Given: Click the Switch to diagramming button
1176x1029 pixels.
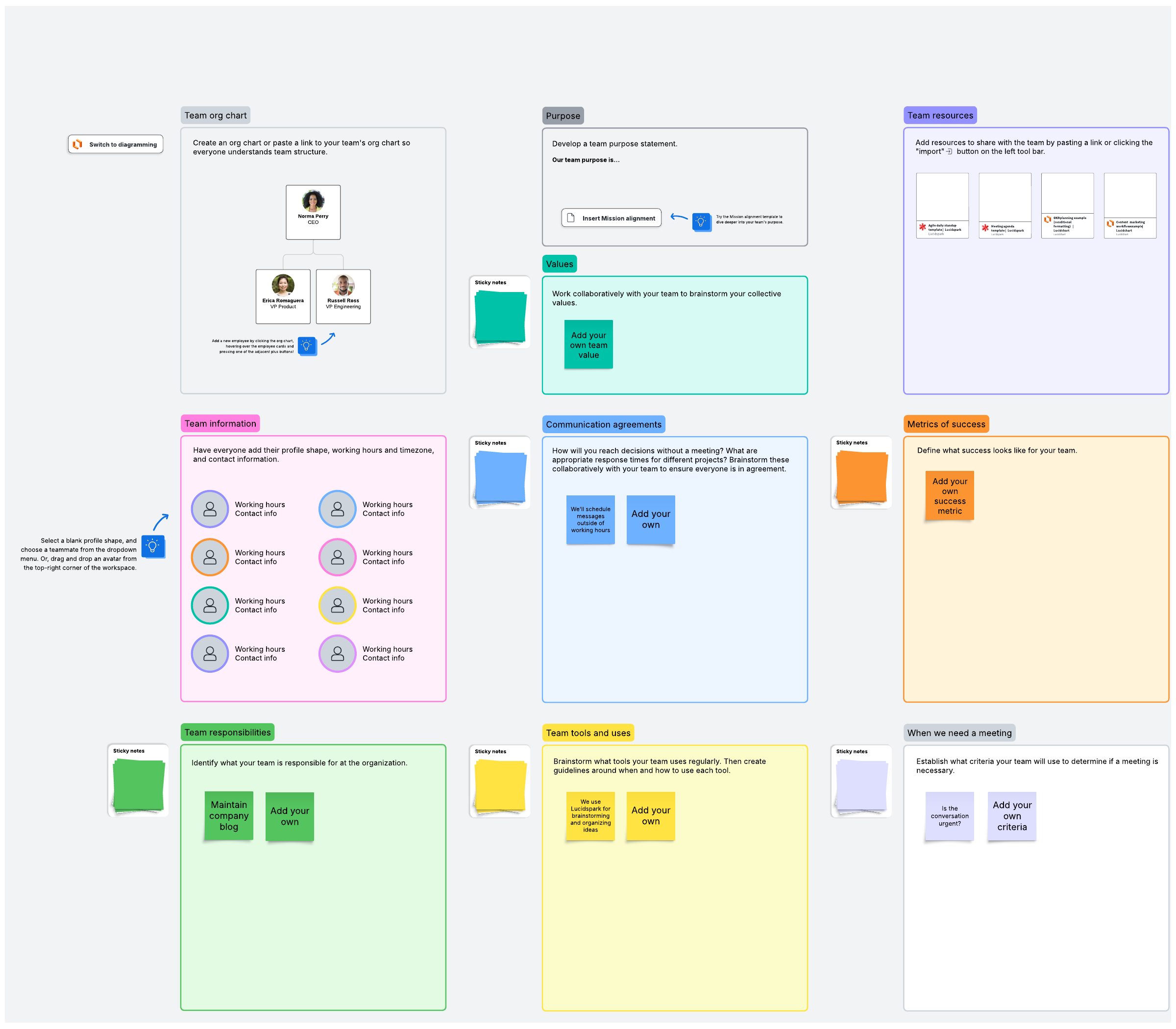Looking at the screenshot, I should [x=116, y=144].
